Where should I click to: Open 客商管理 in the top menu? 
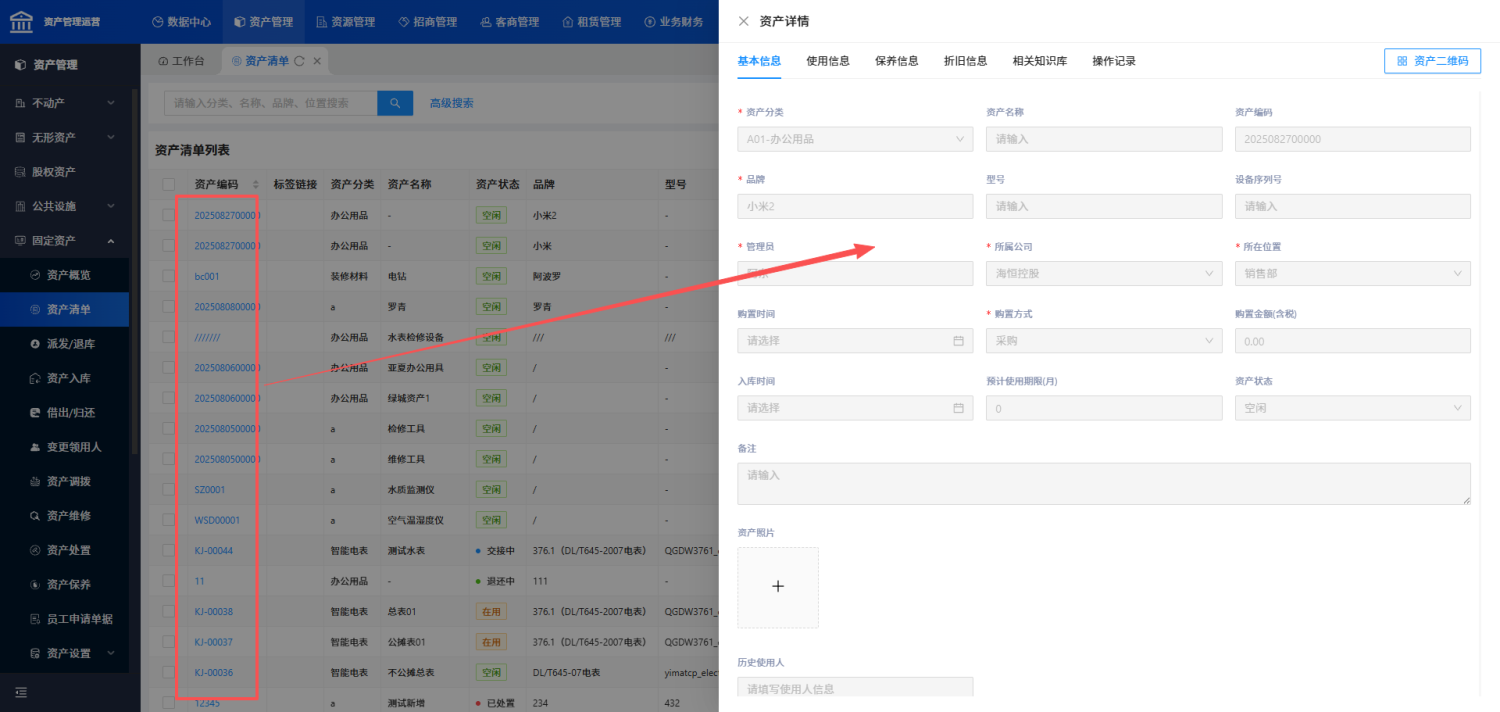tap(509, 21)
